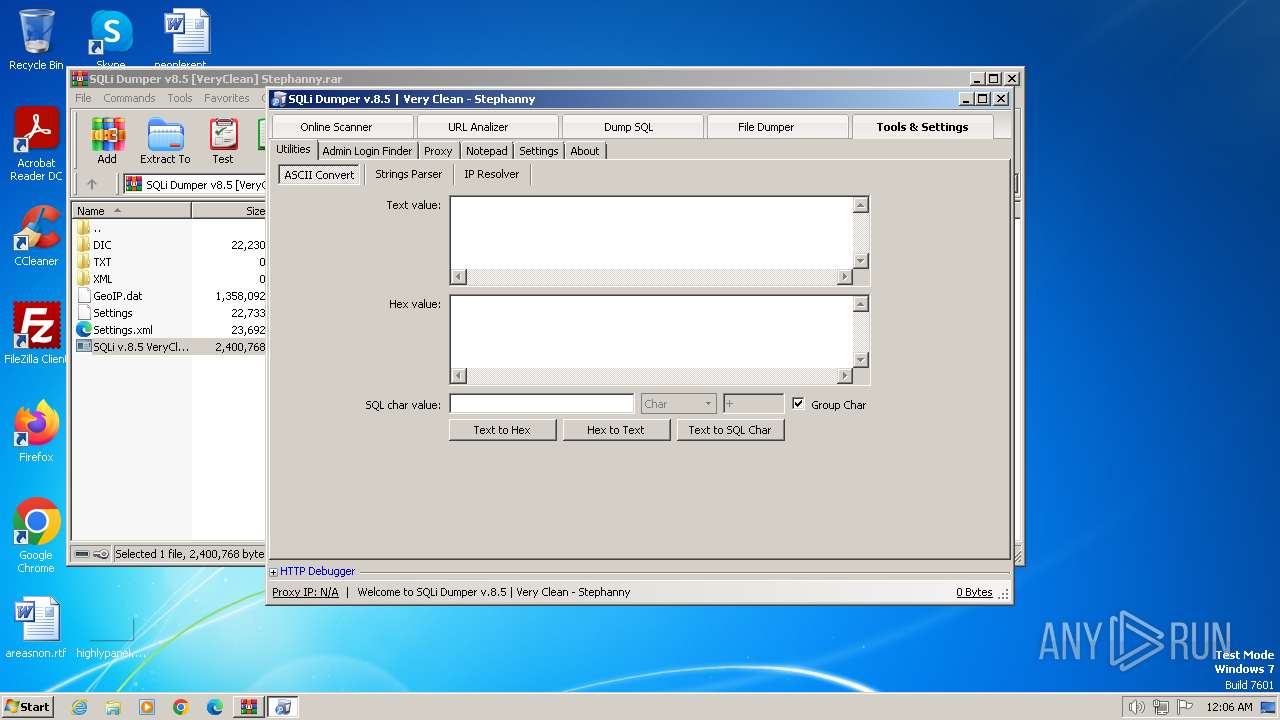
Task: Open the Notepad sub-tab
Action: (487, 151)
